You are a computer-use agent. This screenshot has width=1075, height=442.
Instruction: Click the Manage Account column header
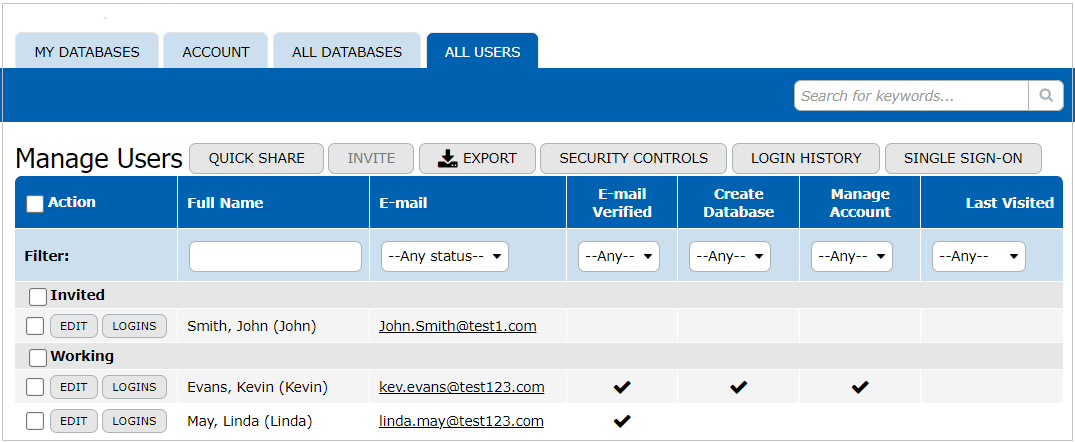860,203
